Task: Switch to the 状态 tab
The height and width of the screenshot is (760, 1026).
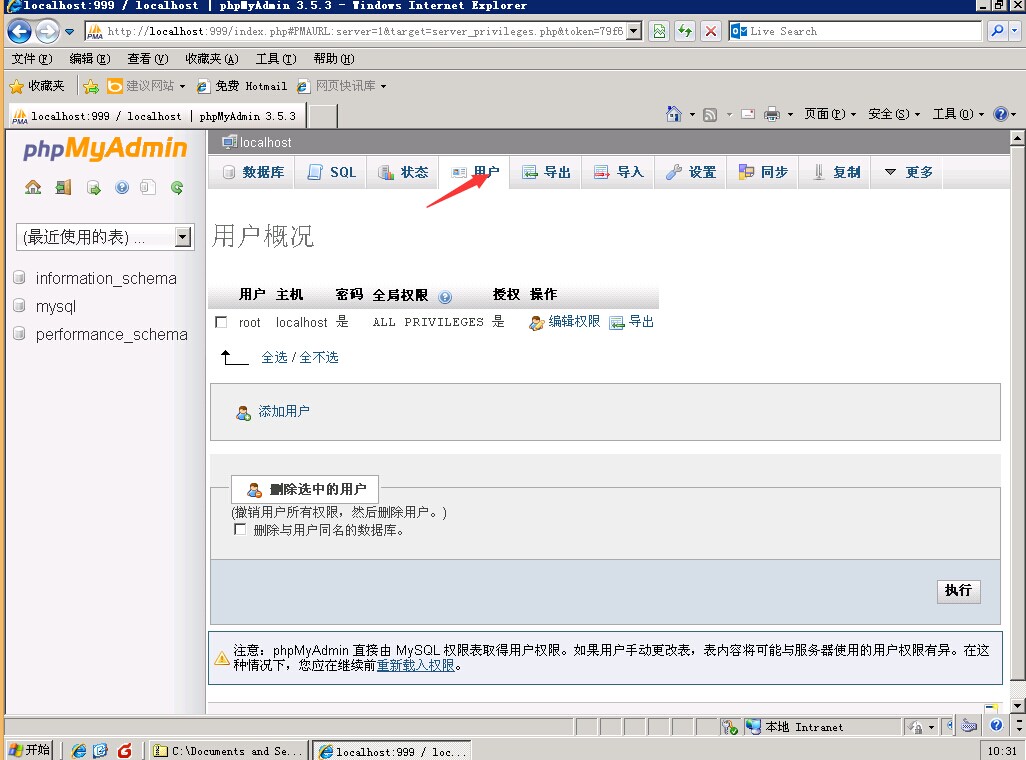Action: point(403,172)
